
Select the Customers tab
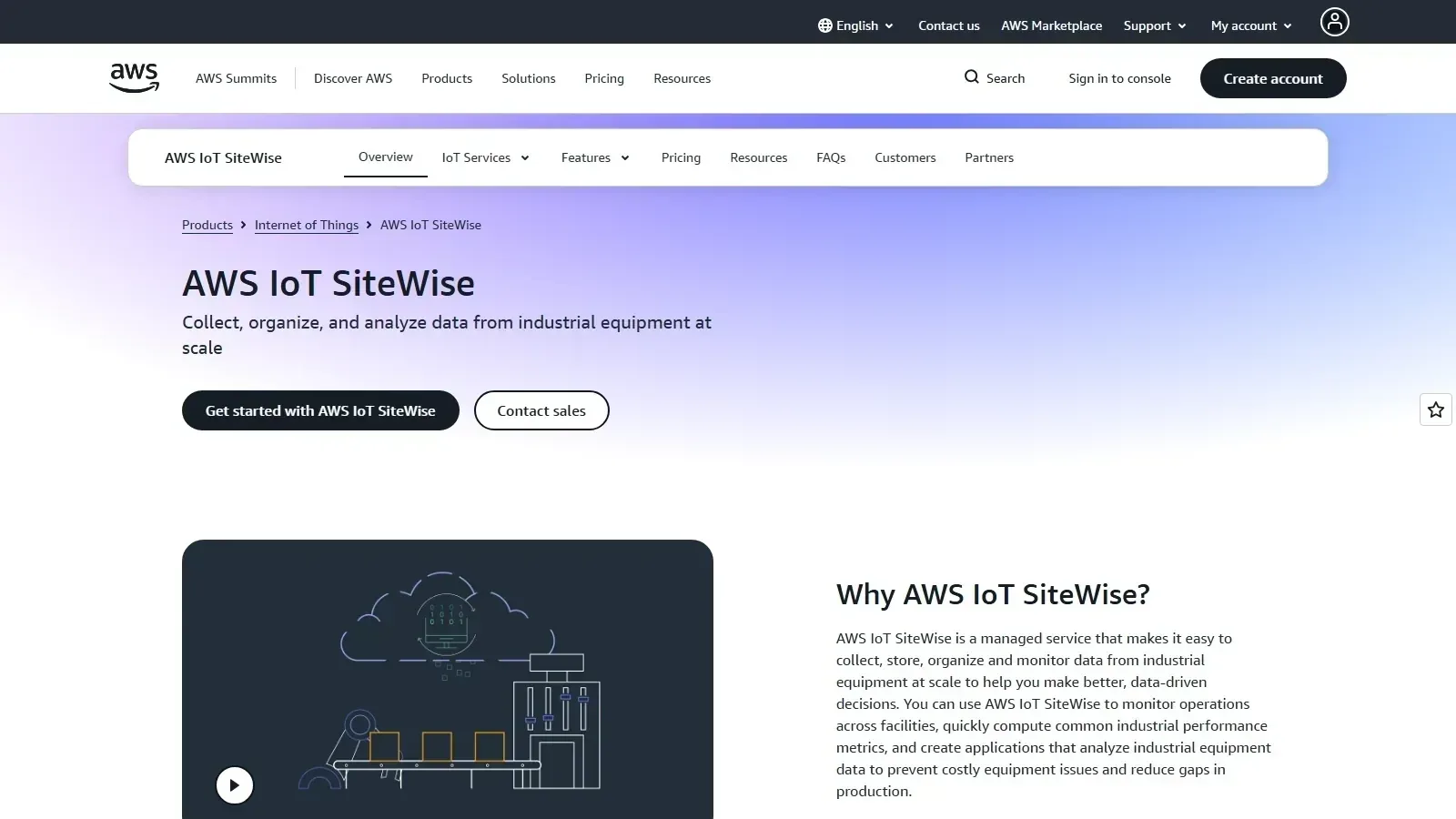coord(905,157)
